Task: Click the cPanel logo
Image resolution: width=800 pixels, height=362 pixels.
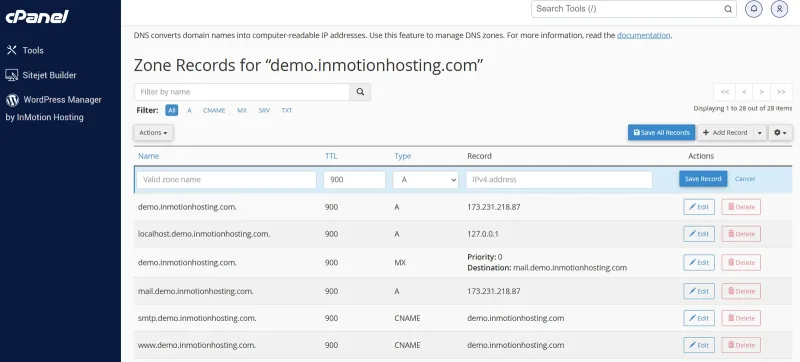Action: (x=37, y=16)
